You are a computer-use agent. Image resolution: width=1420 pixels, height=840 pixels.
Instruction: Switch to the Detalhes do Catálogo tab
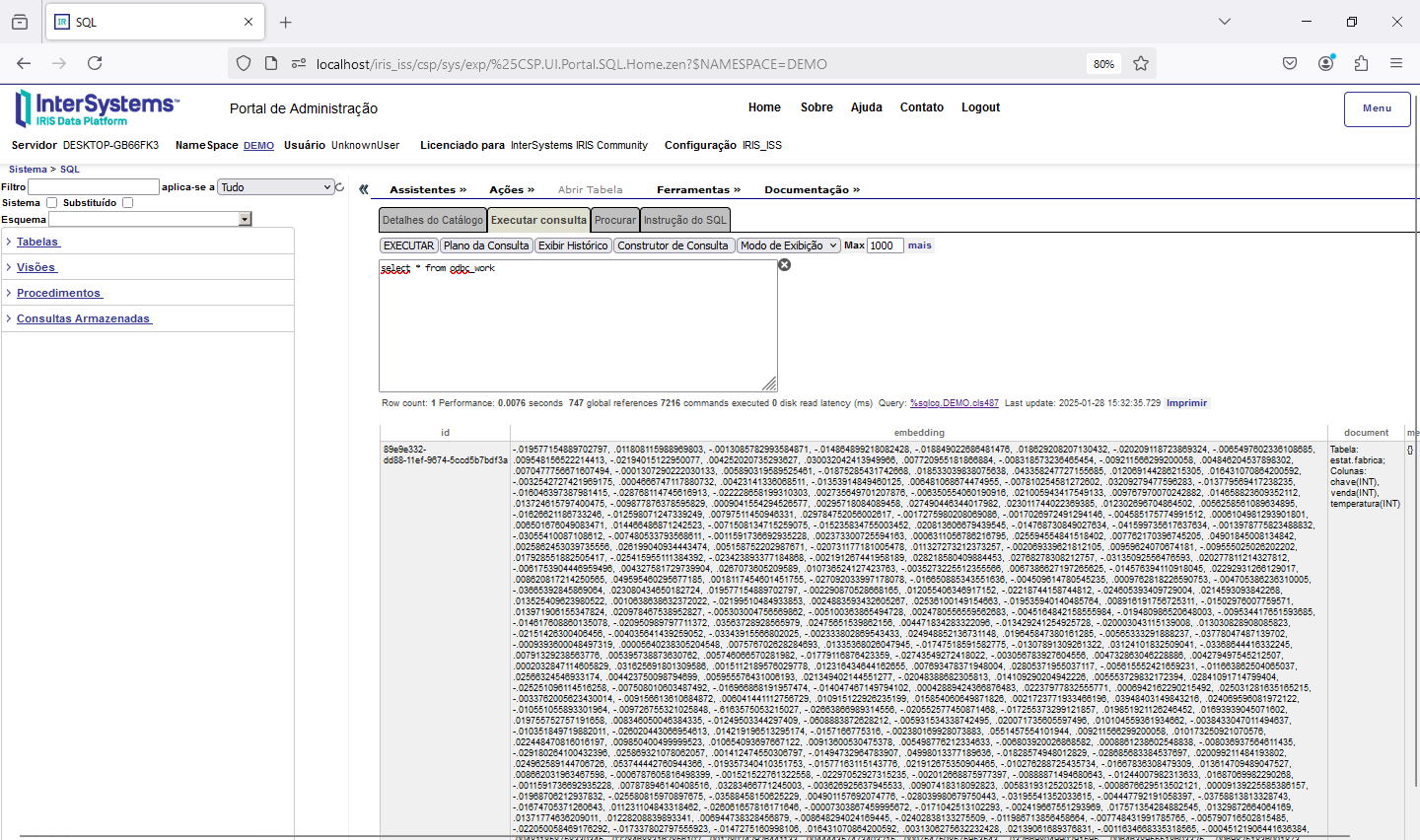[x=433, y=220]
